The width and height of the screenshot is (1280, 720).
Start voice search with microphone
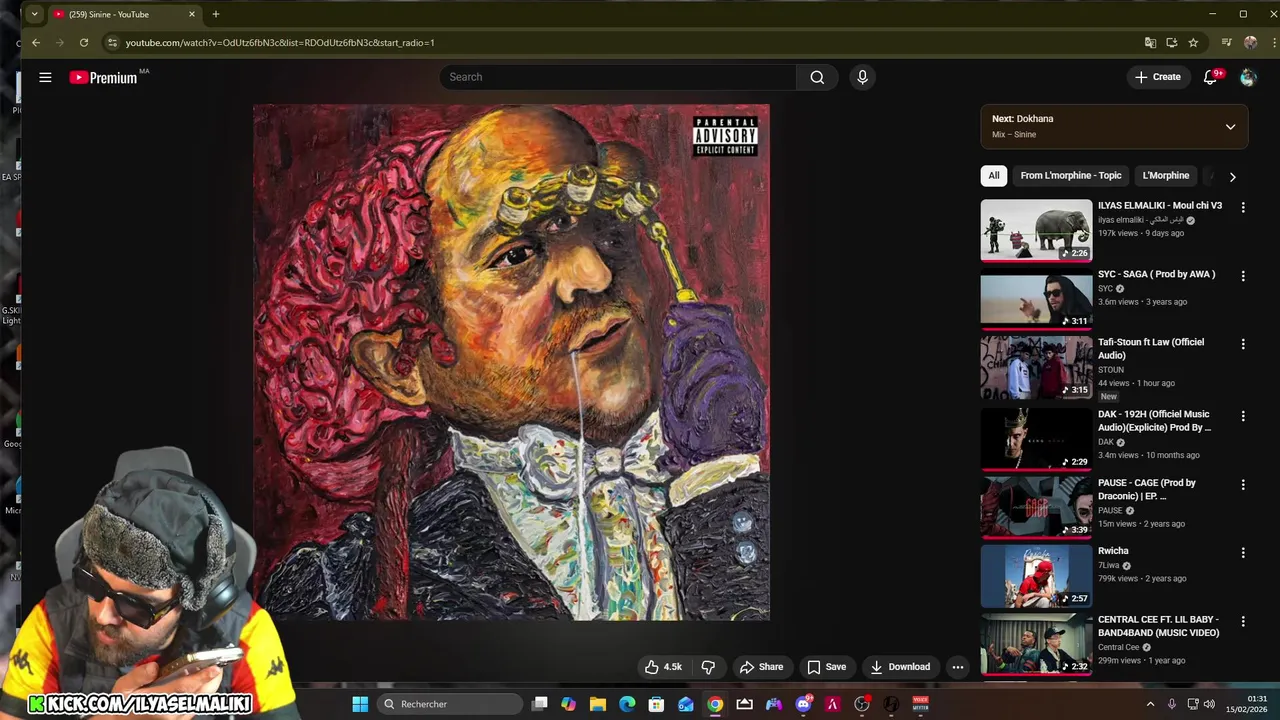(x=862, y=77)
